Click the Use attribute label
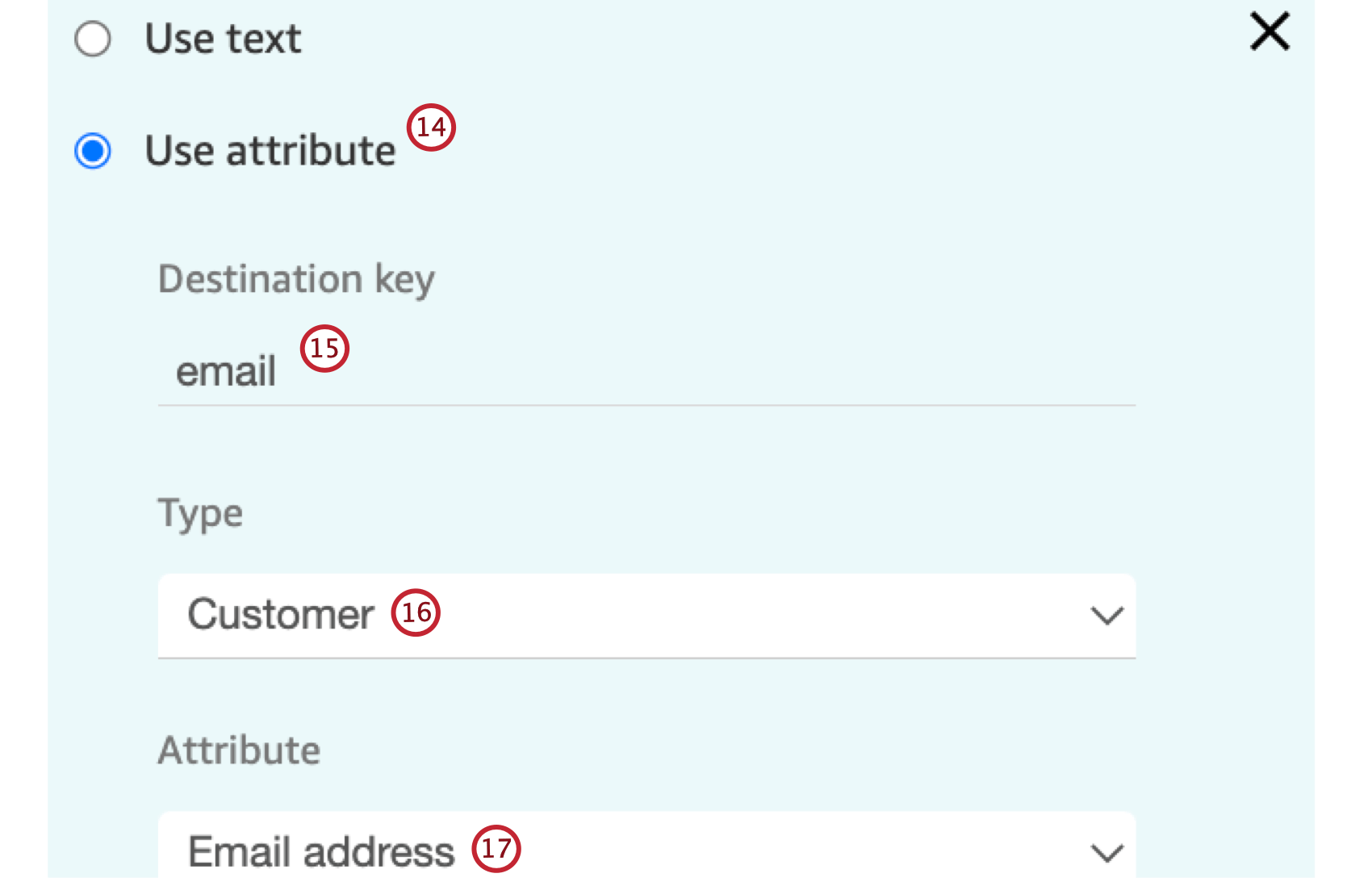 [x=269, y=149]
